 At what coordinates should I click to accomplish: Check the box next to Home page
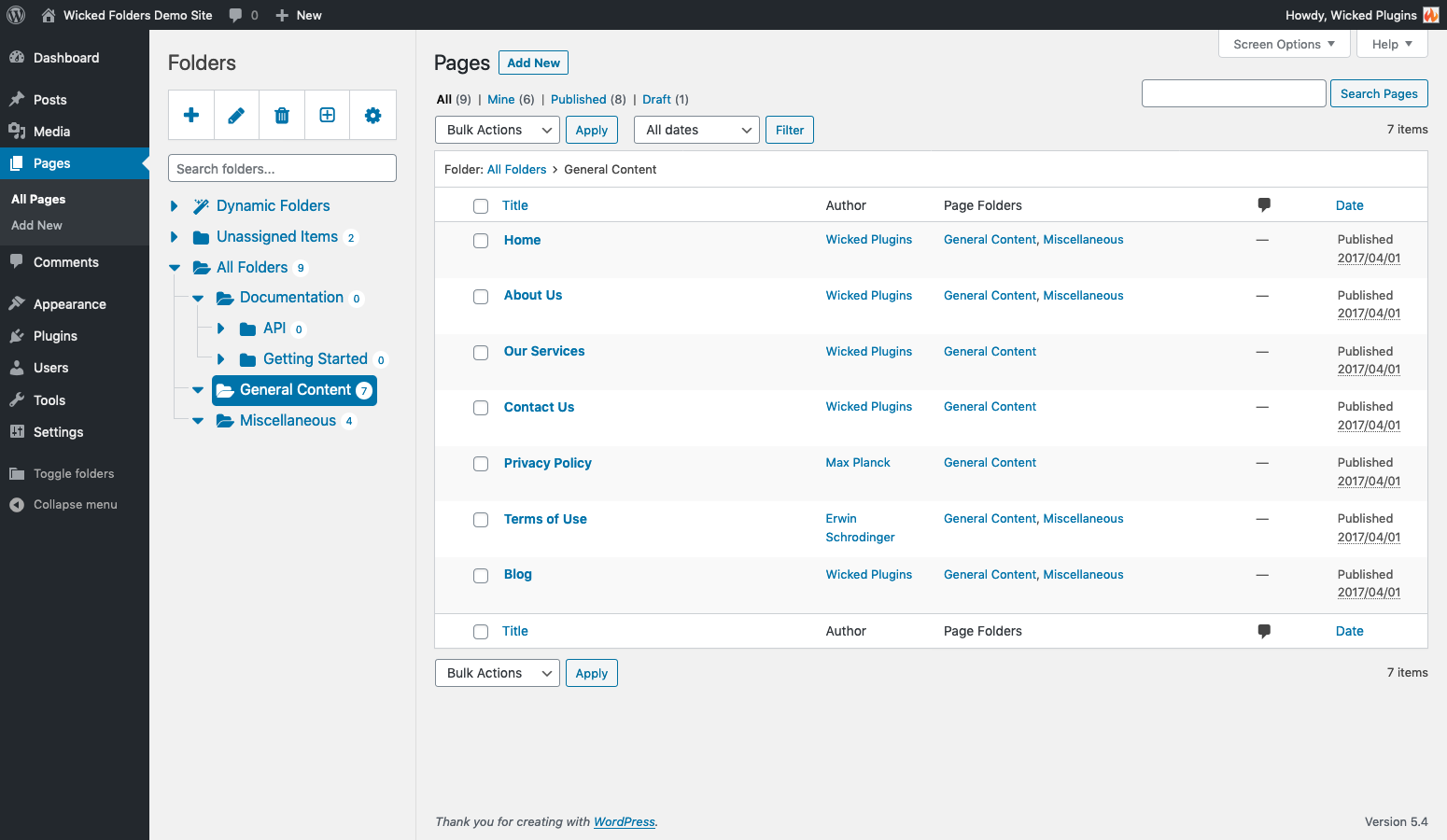tap(481, 241)
